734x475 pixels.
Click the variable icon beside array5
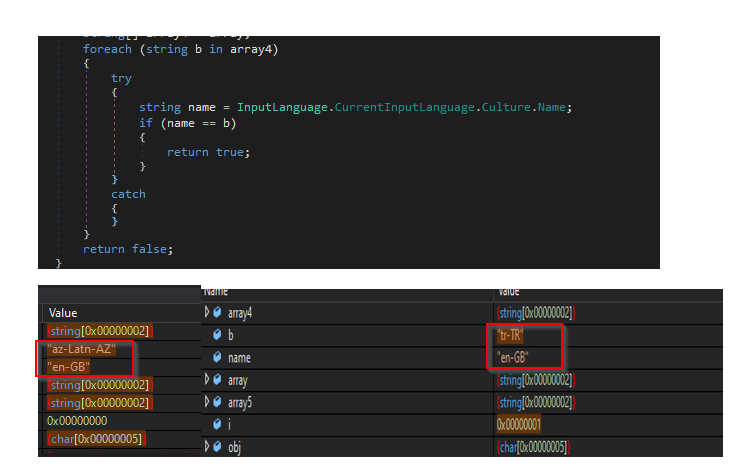[x=217, y=402]
